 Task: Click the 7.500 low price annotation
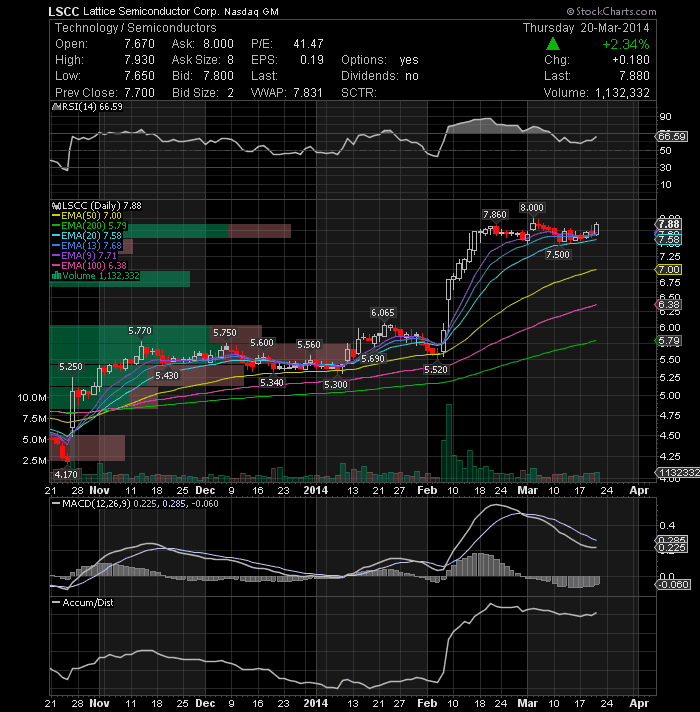557,254
